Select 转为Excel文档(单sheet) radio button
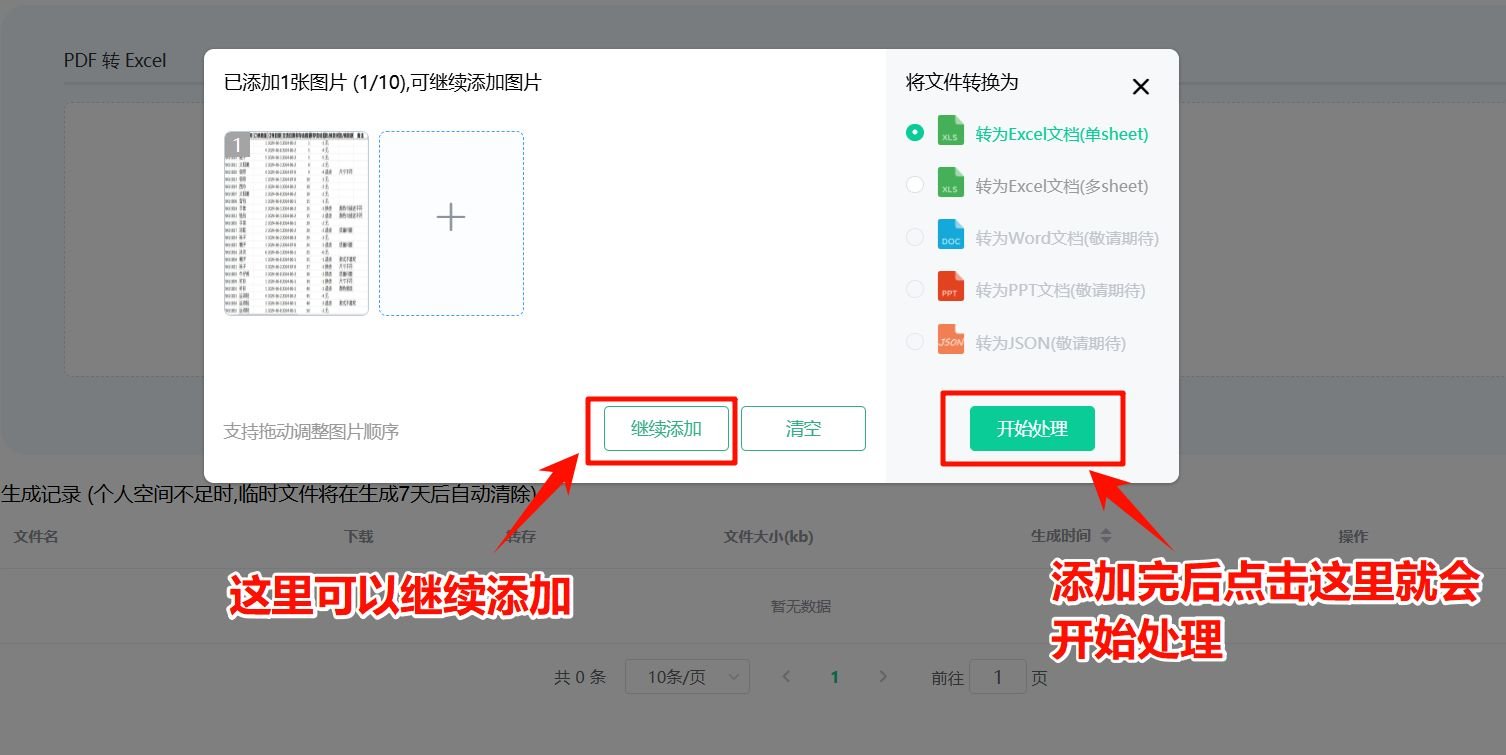The height and width of the screenshot is (755, 1506). [x=914, y=131]
